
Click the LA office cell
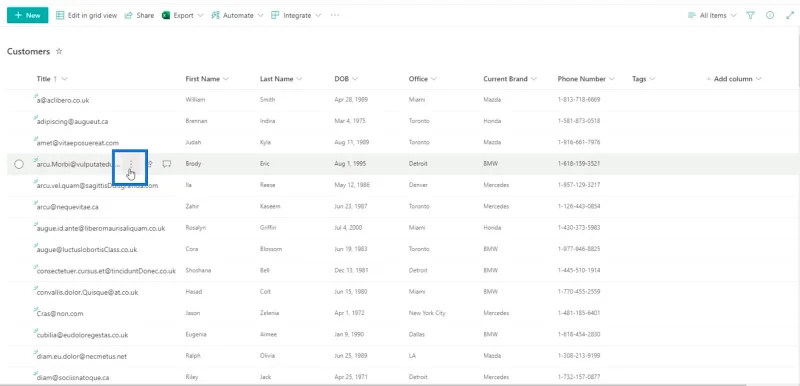(412, 356)
